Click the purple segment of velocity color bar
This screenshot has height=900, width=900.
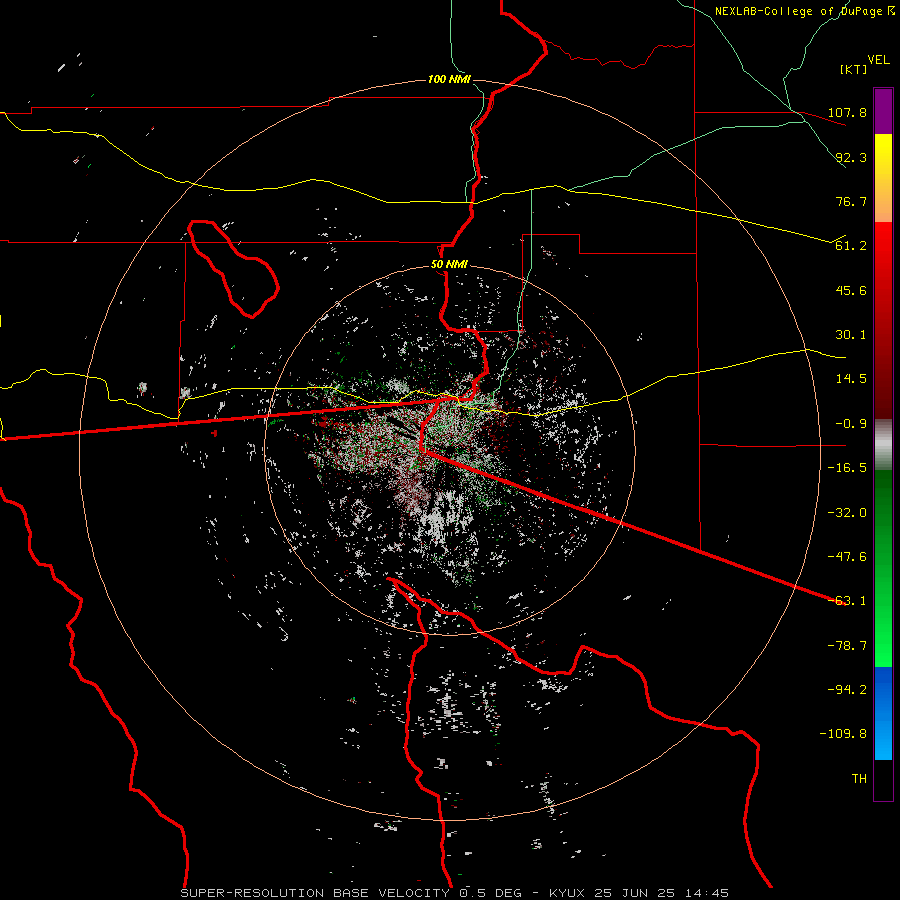pyautogui.click(x=883, y=111)
